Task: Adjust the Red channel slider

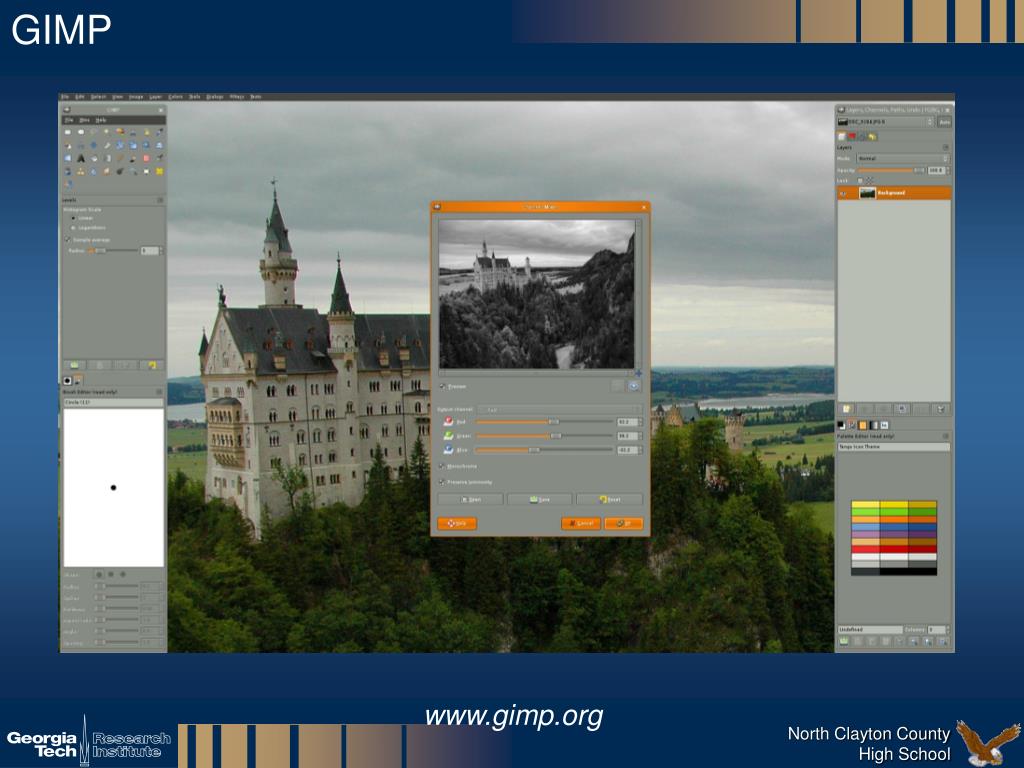Action: pyautogui.click(x=544, y=421)
